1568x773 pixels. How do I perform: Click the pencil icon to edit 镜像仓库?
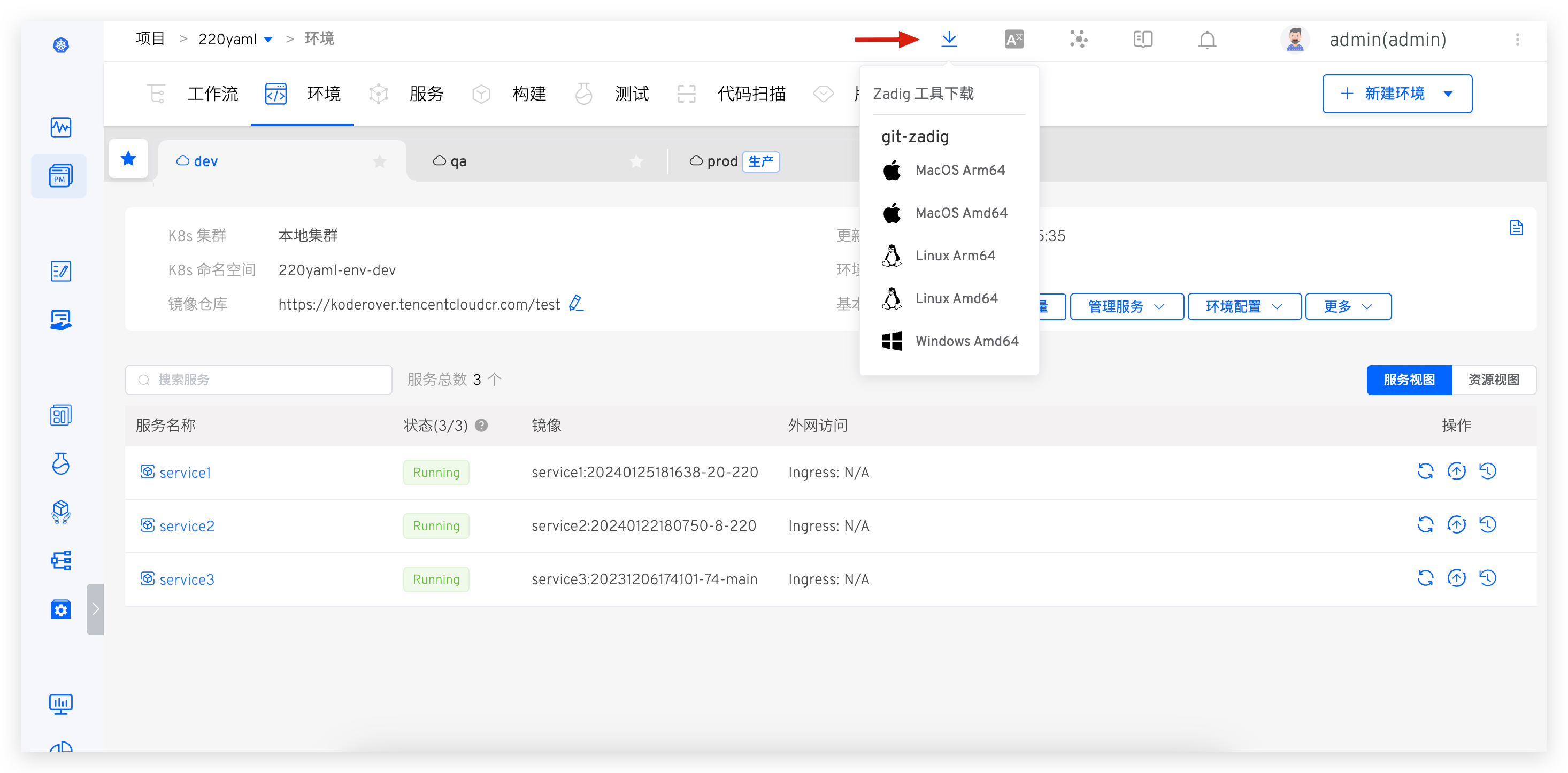coord(576,303)
